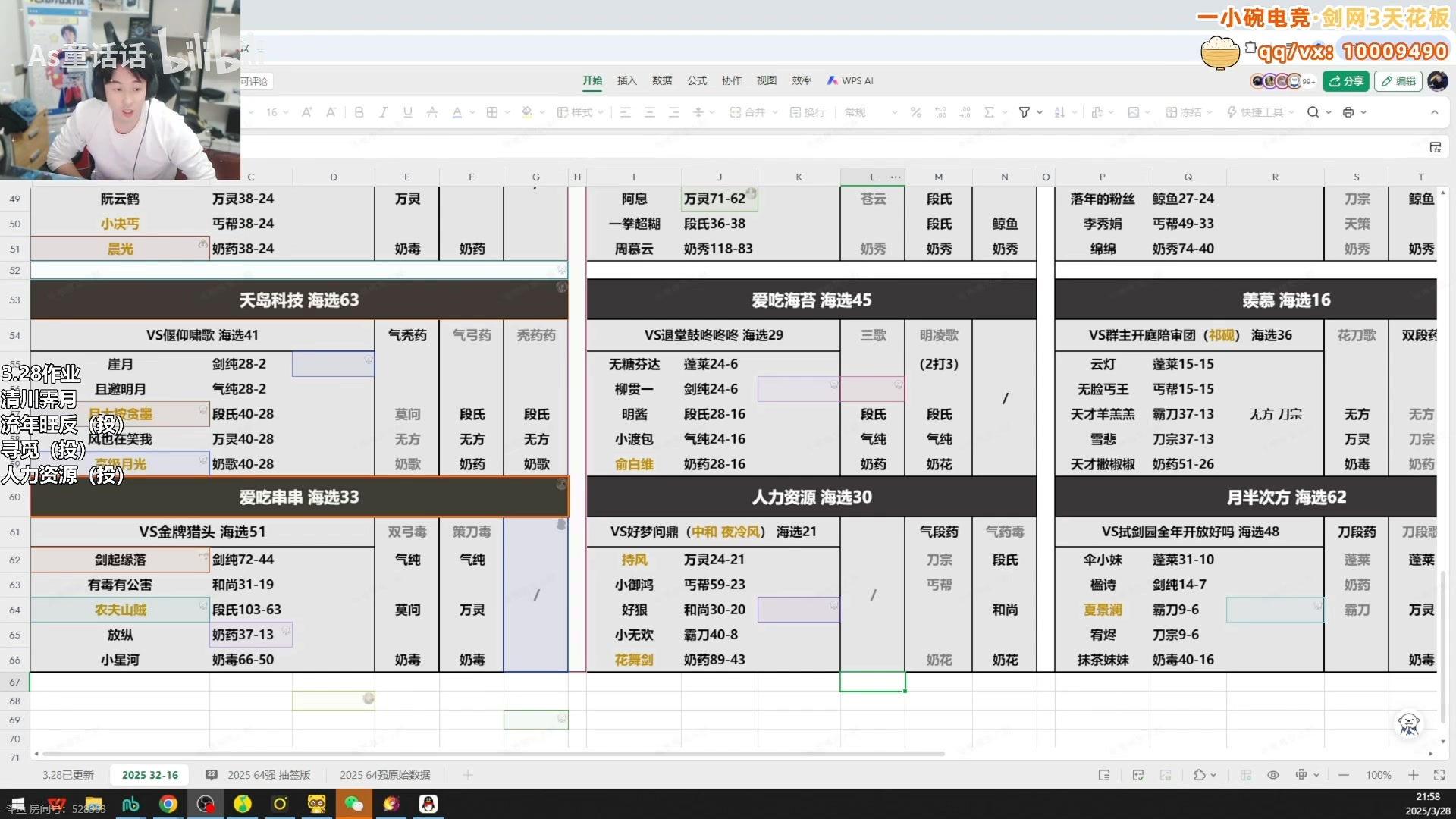Switch to the 开始 ribbon tab
Image resolution: width=1456 pixels, height=819 pixels.
pyautogui.click(x=592, y=80)
